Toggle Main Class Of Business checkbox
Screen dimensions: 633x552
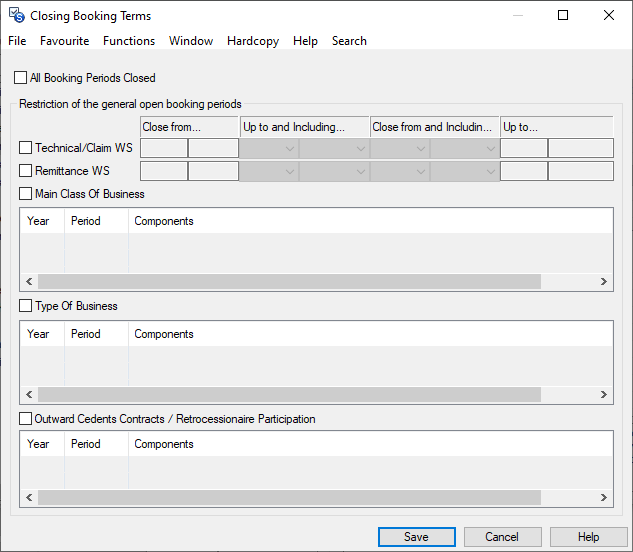point(26,194)
